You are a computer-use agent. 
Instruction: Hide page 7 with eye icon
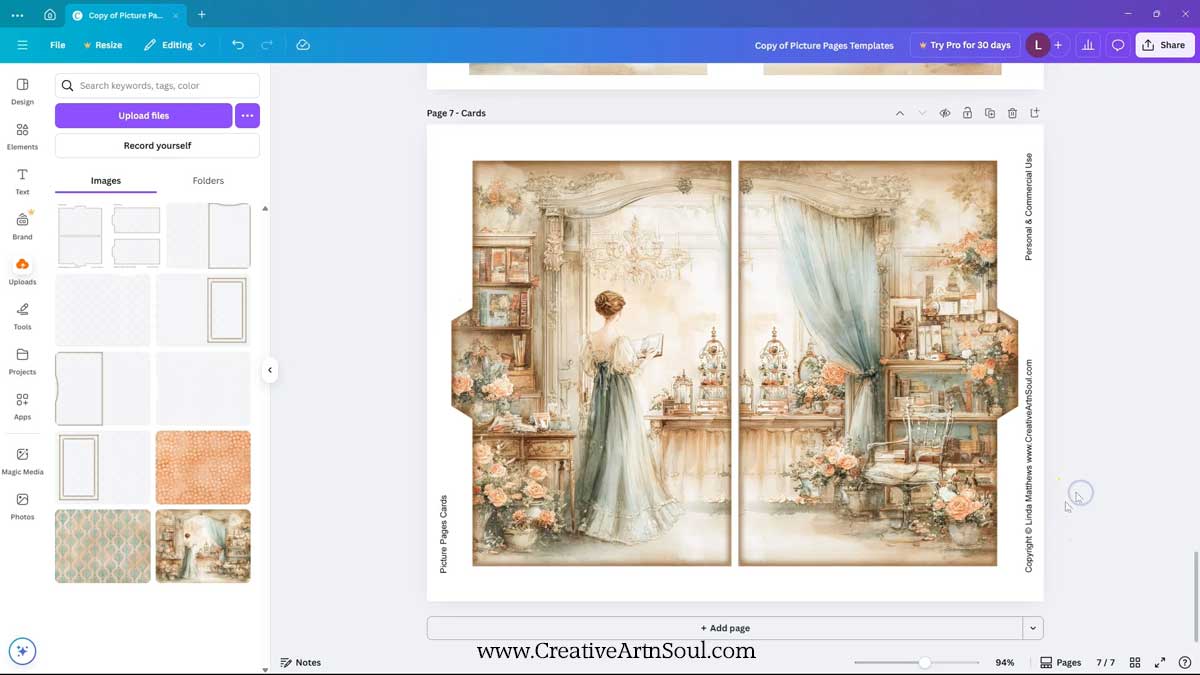click(x=945, y=113)
